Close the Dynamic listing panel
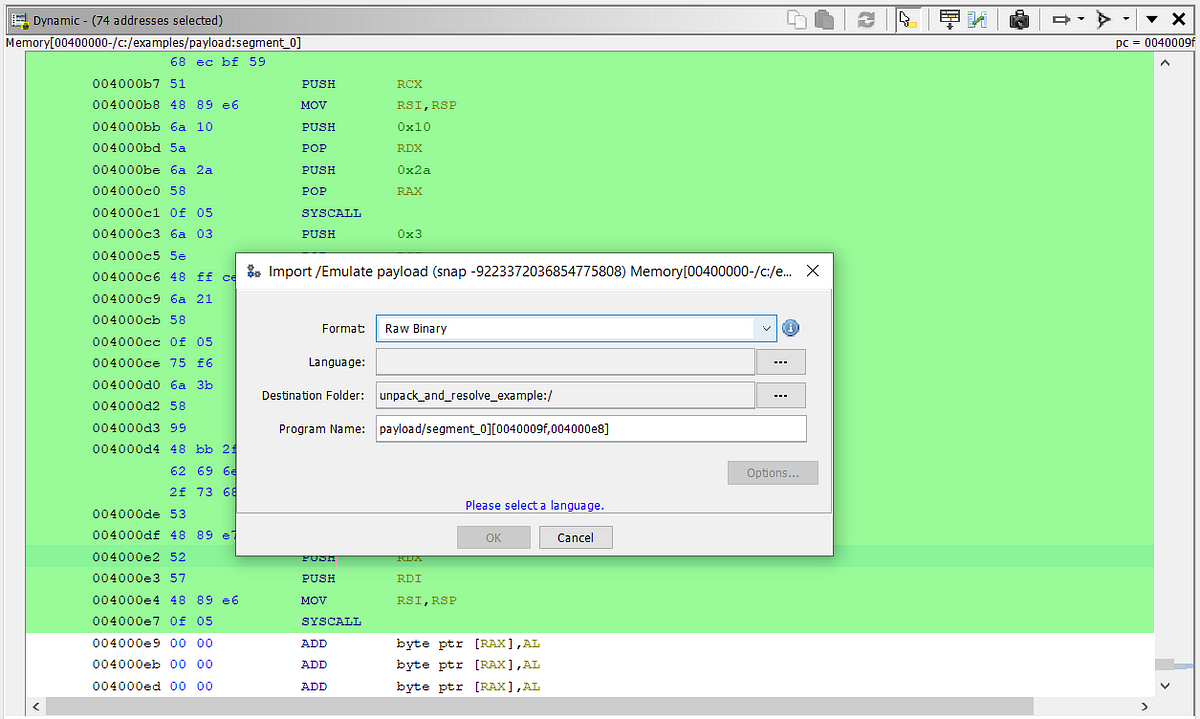The image size is (1200, 719). [1179, 20]
